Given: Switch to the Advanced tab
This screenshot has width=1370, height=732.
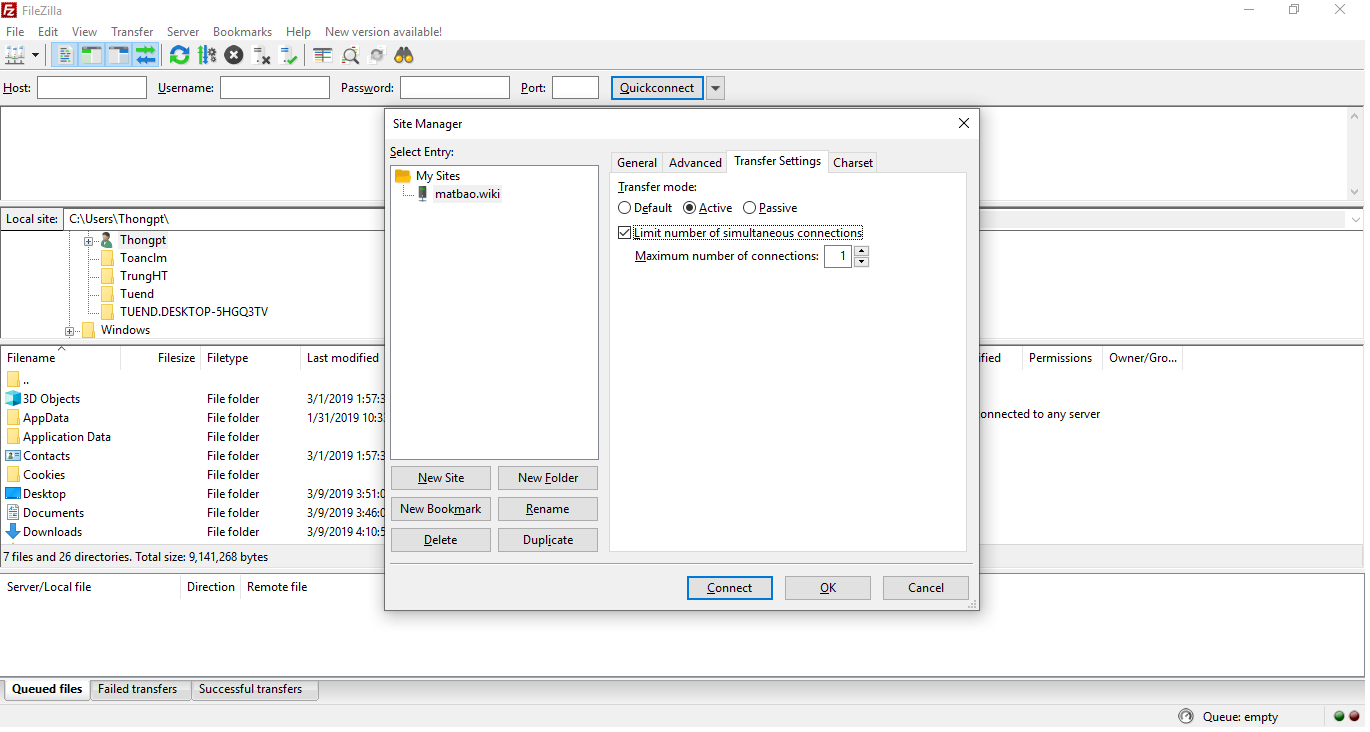Looking at the screenshot, I should pyautogui.click(x=695, y=163).
